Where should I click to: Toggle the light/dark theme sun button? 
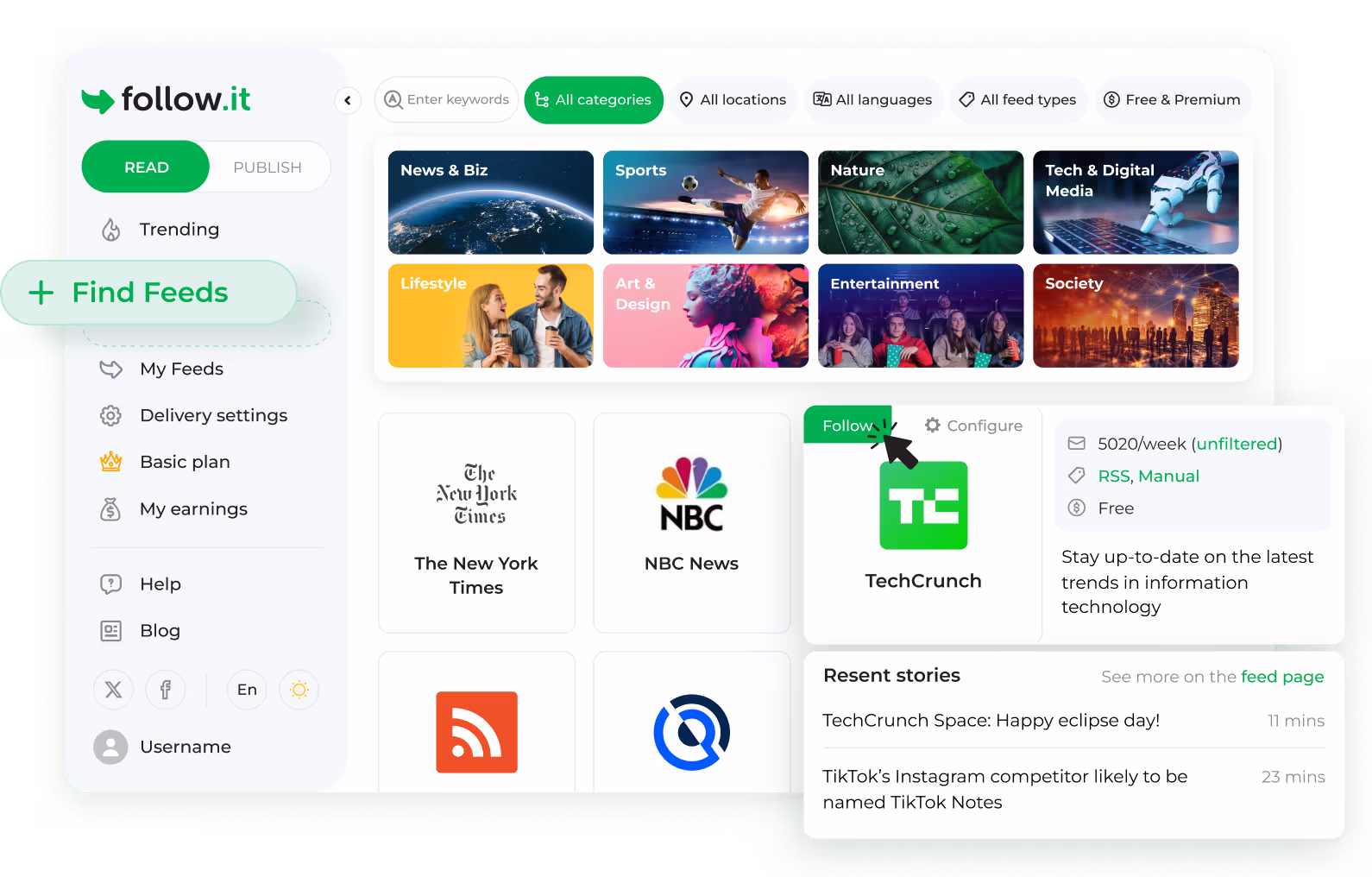pyautogui.click(x=299, y=690)
